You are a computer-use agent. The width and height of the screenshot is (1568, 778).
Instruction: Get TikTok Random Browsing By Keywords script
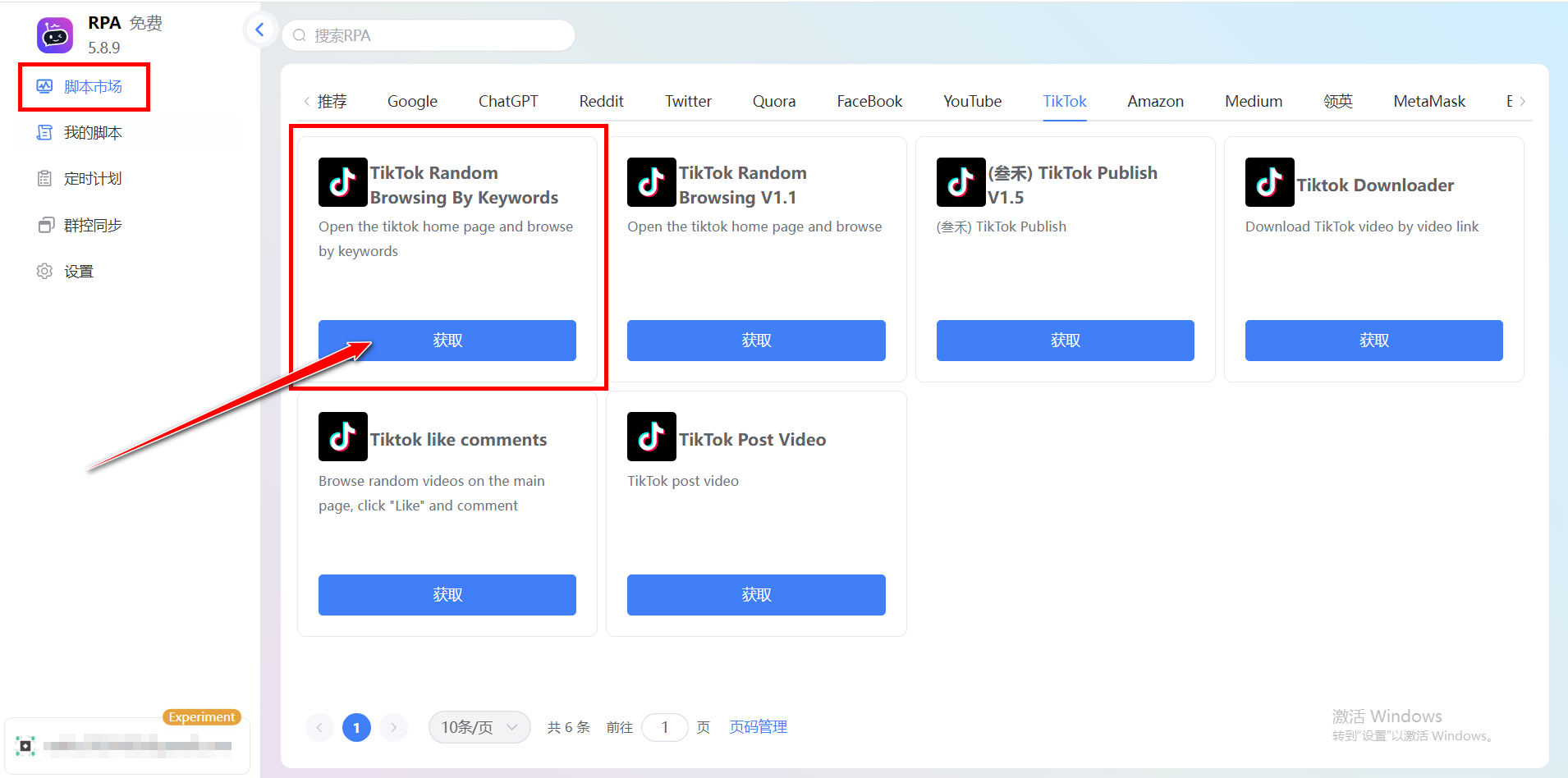447,341
